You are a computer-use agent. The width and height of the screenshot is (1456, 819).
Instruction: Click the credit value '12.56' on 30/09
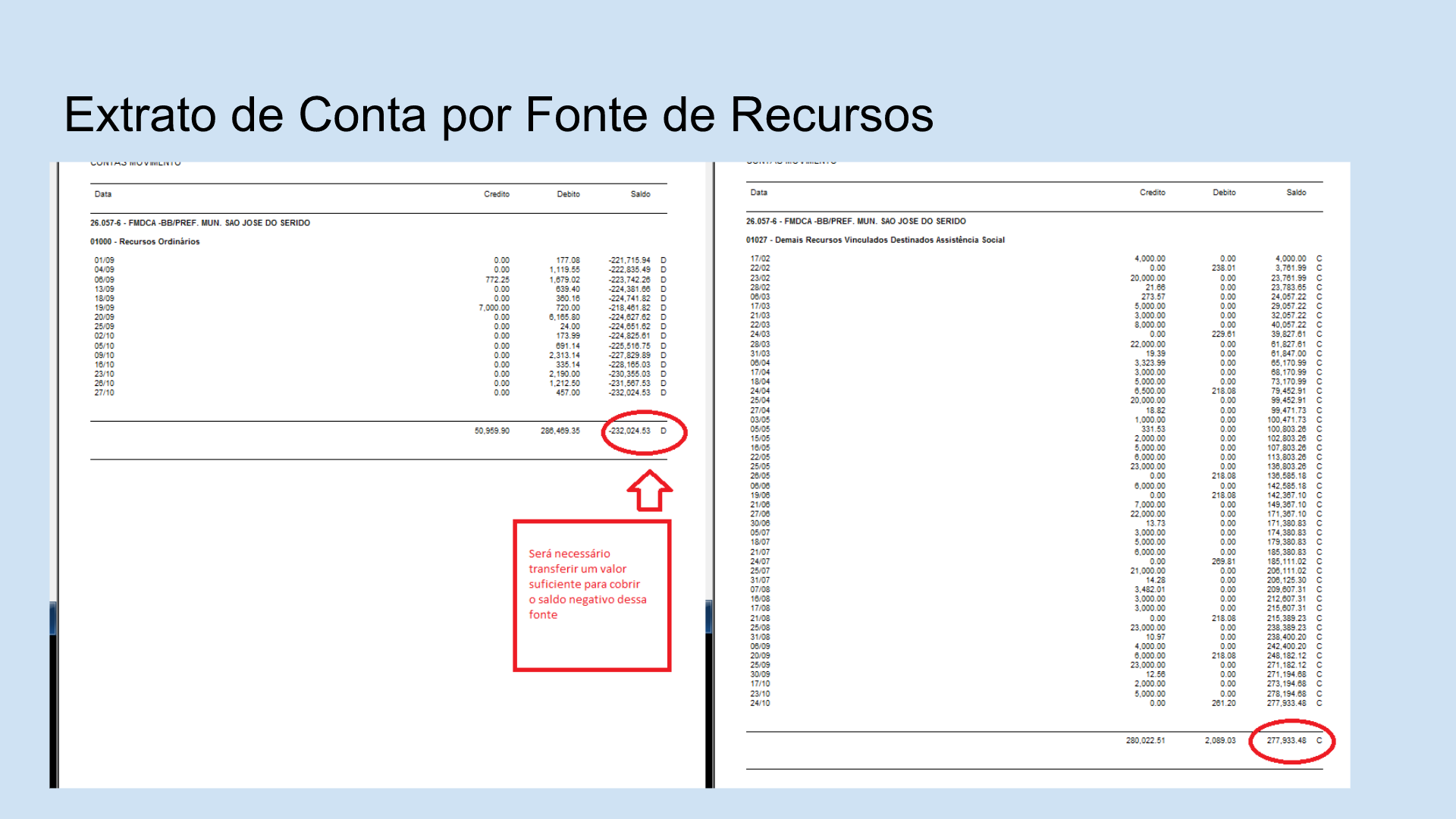pos(1156,675)
